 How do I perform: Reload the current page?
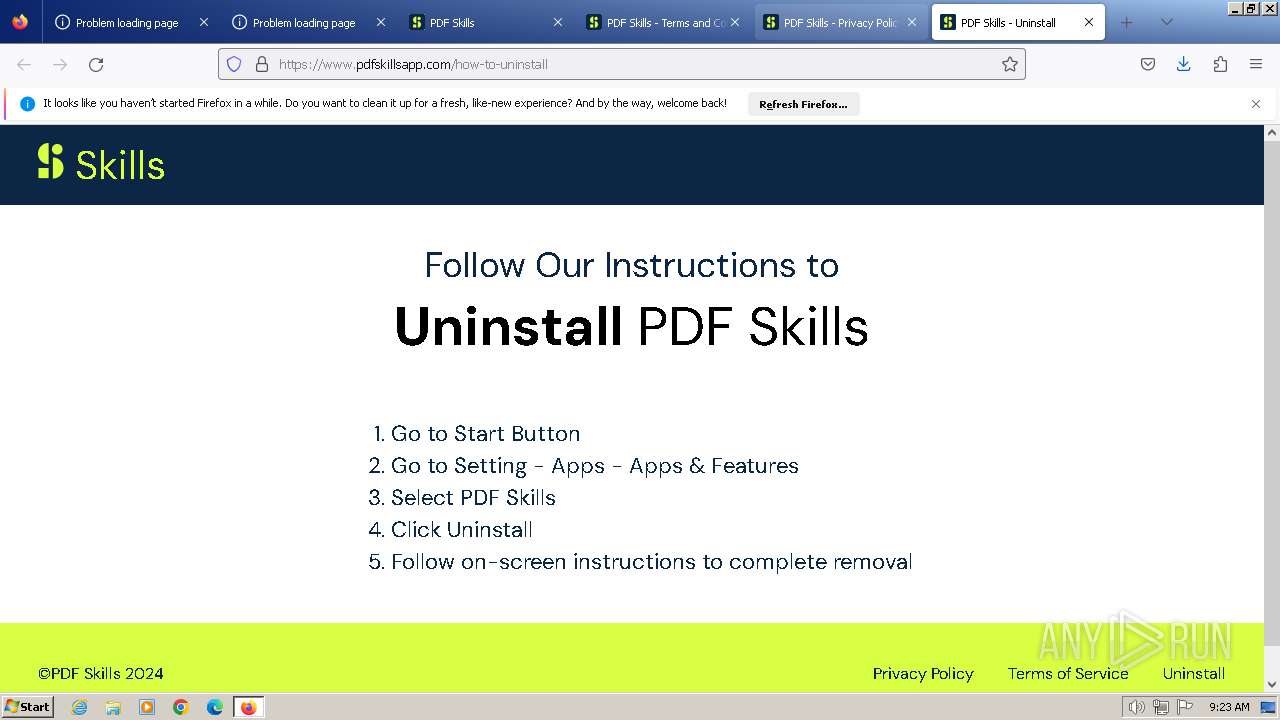tap(96, 64)
